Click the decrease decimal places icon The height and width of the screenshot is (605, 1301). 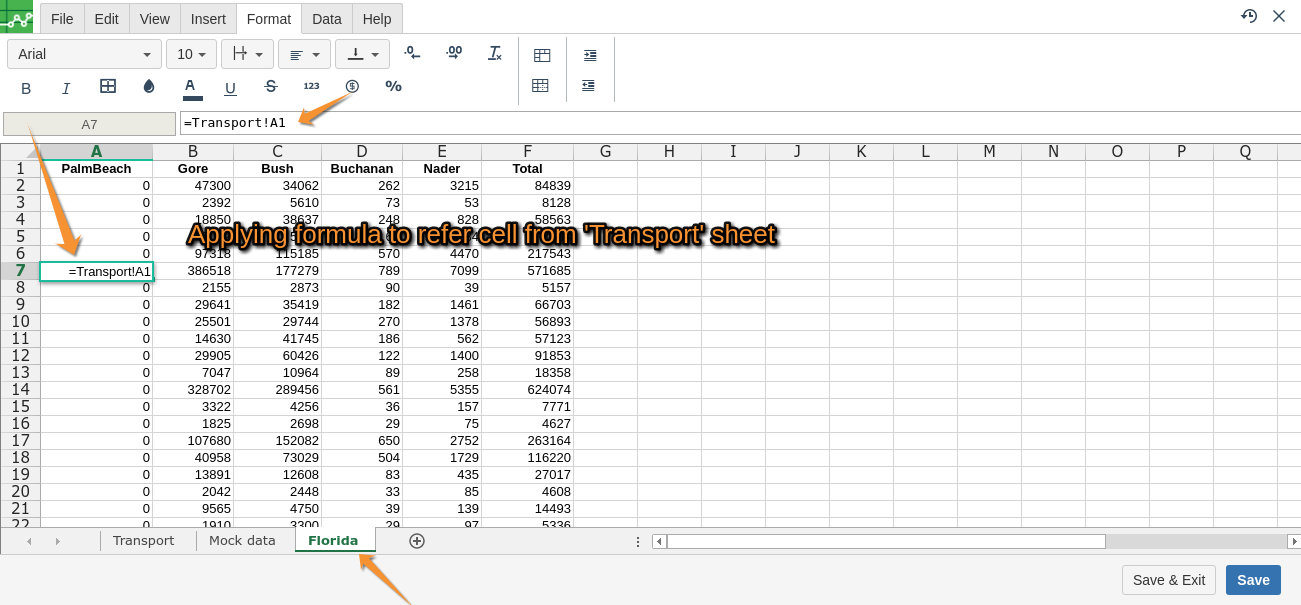412,53
